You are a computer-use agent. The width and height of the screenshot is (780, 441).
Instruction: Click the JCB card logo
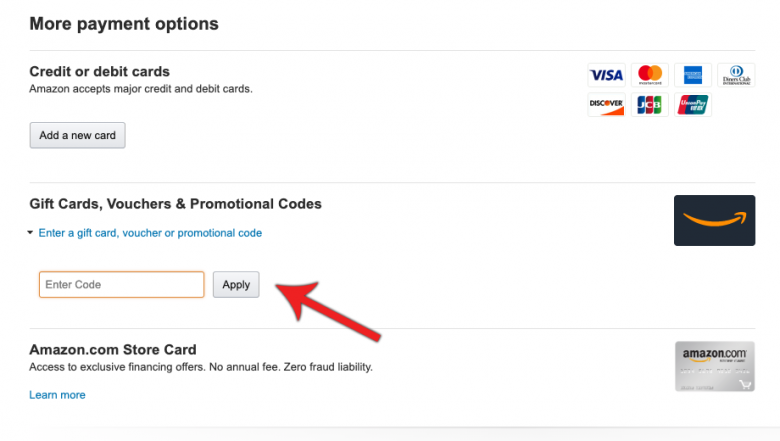coord(650,104)
